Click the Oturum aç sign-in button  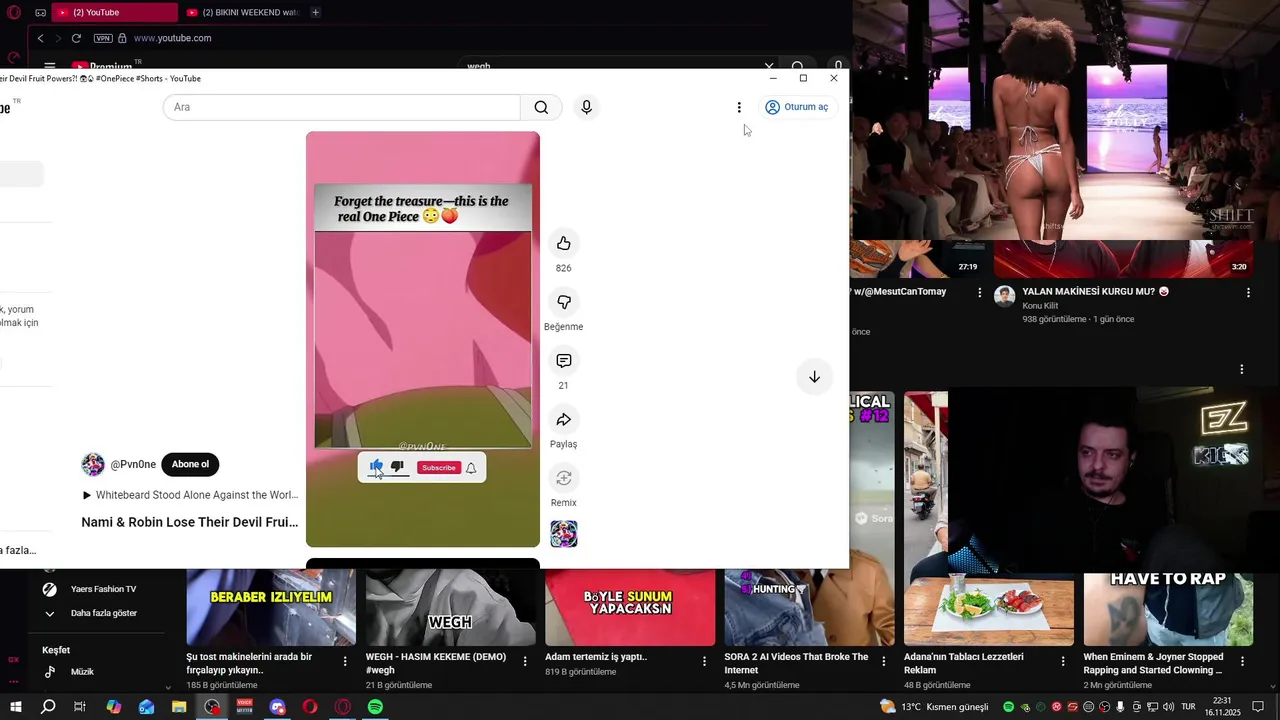pyautogui.click(x=797, y=107)
